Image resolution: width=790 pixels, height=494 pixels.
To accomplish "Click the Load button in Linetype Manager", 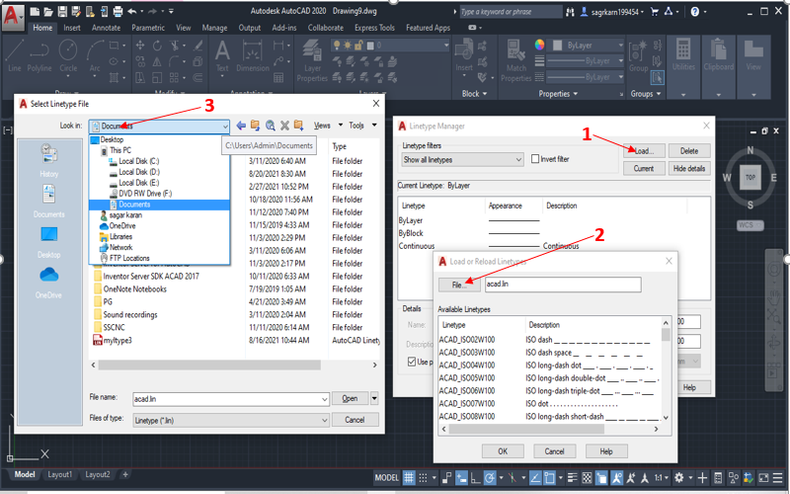I will 644,151.
